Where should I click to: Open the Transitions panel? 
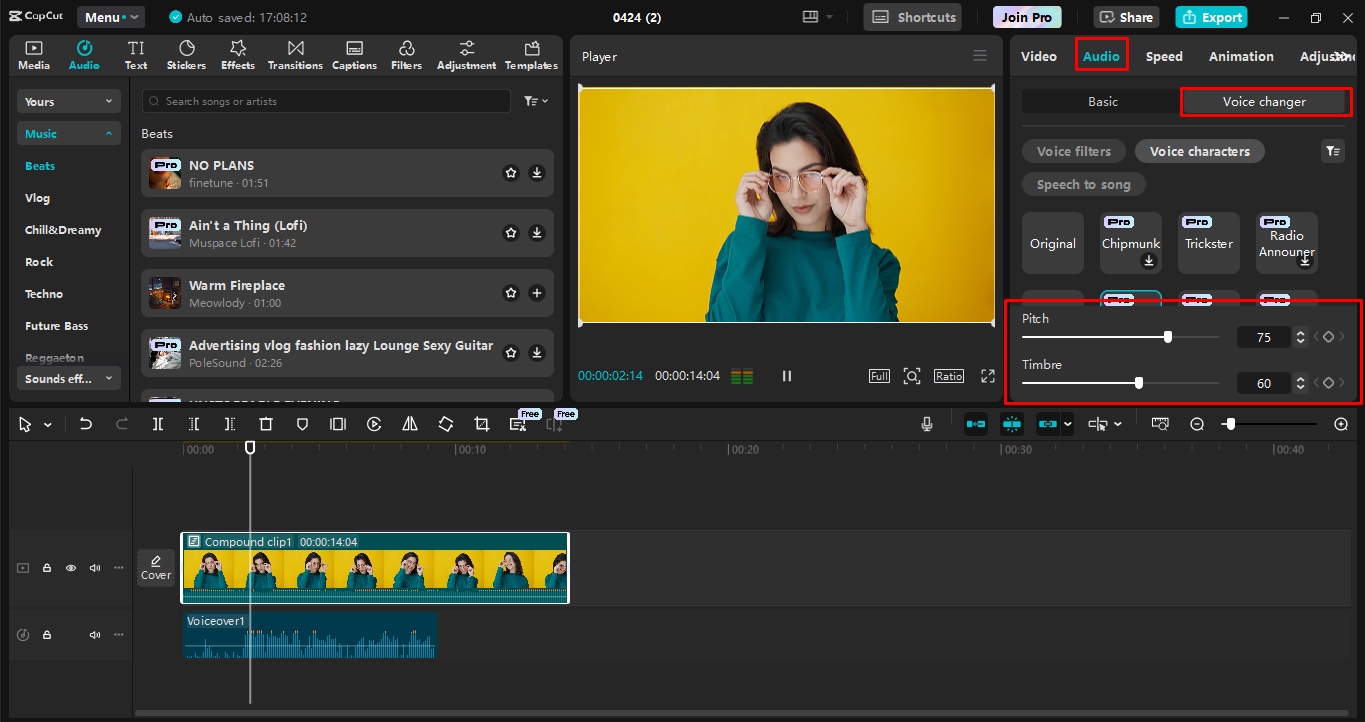tap(295, 55)
